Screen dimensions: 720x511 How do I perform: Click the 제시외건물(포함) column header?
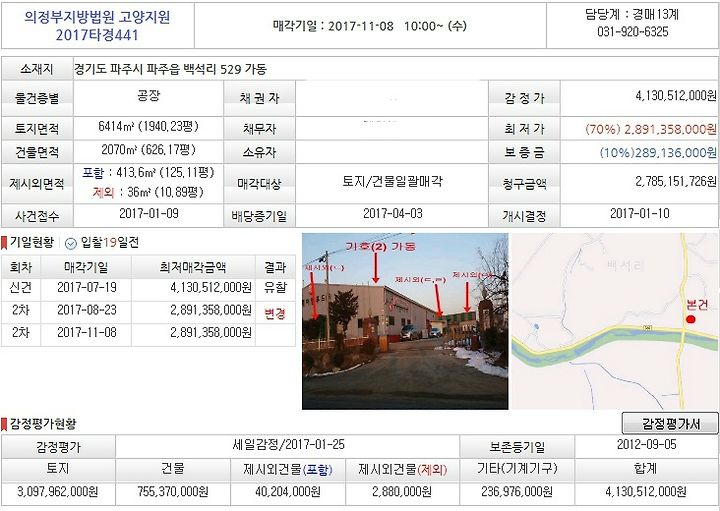pos(288,469)
